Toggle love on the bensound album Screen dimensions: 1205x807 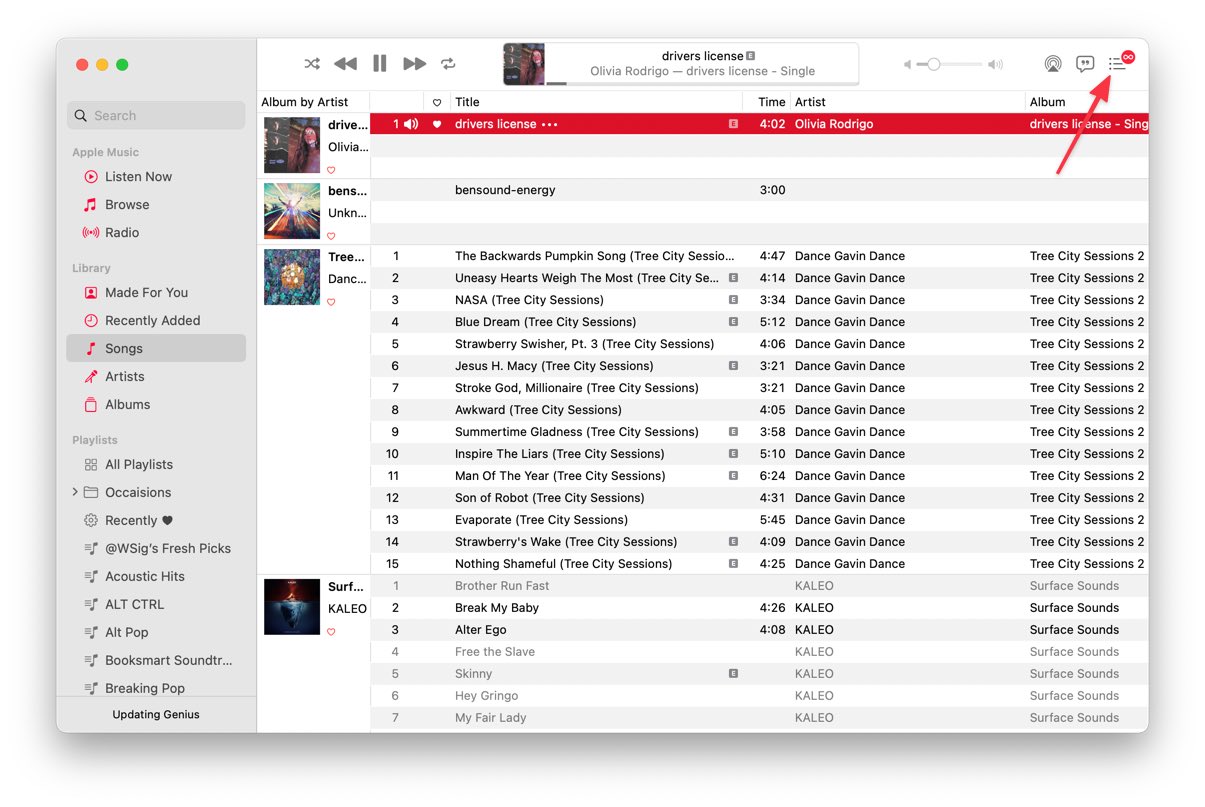tap(331, 236)
